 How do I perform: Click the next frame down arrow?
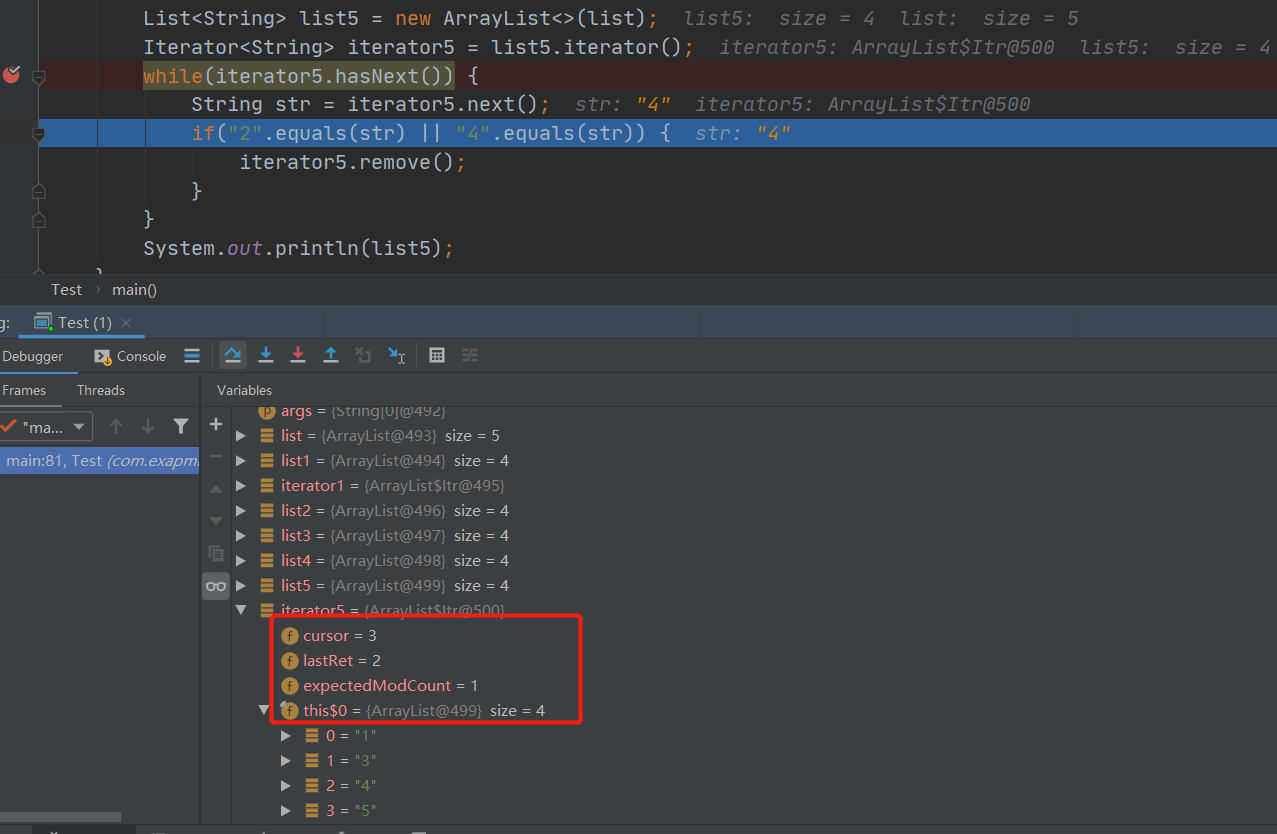tap(148, 427)
